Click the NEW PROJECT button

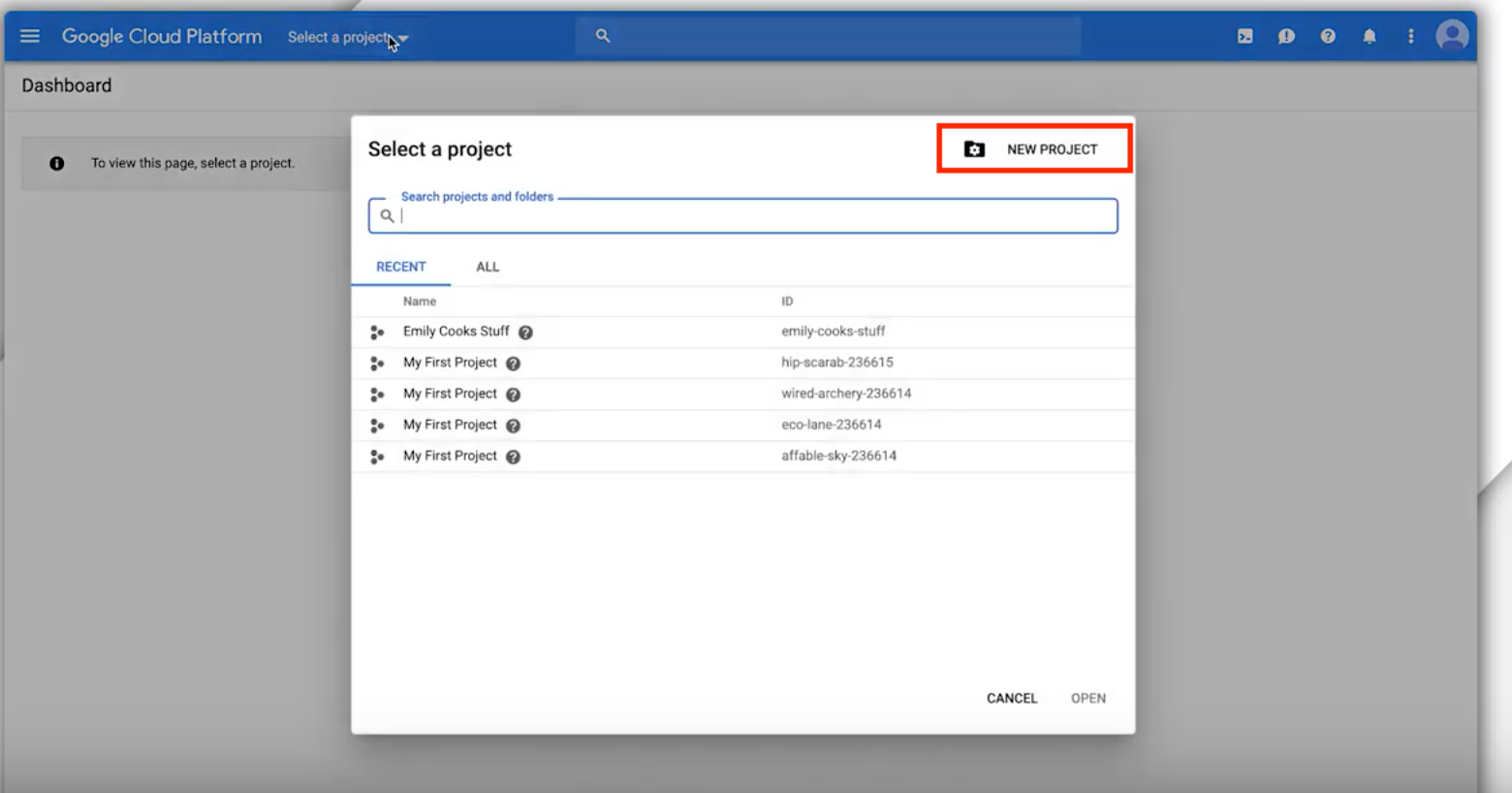point(1034,149)
